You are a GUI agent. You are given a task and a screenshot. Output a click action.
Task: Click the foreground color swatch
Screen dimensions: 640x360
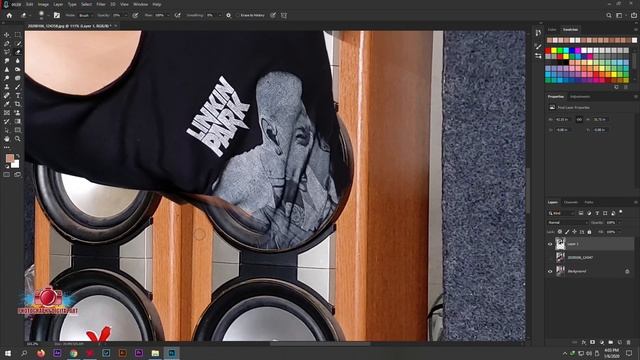click(10, 158)
